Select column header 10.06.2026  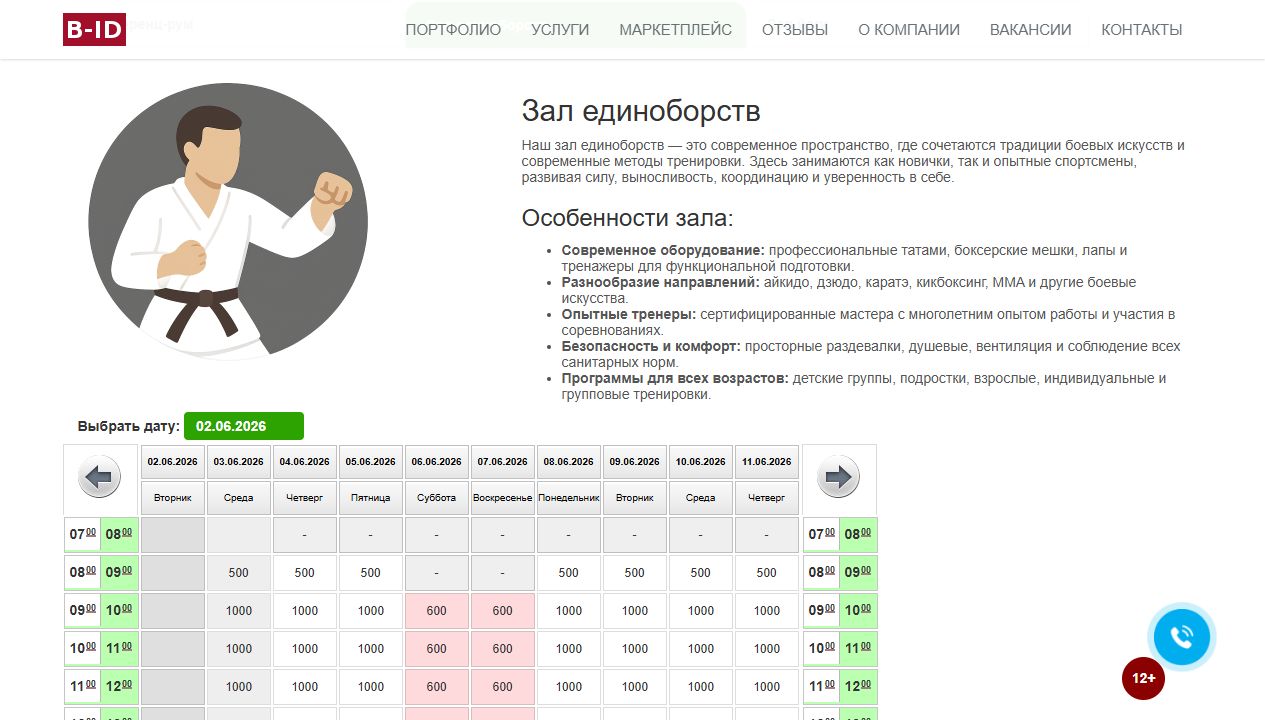701,462
